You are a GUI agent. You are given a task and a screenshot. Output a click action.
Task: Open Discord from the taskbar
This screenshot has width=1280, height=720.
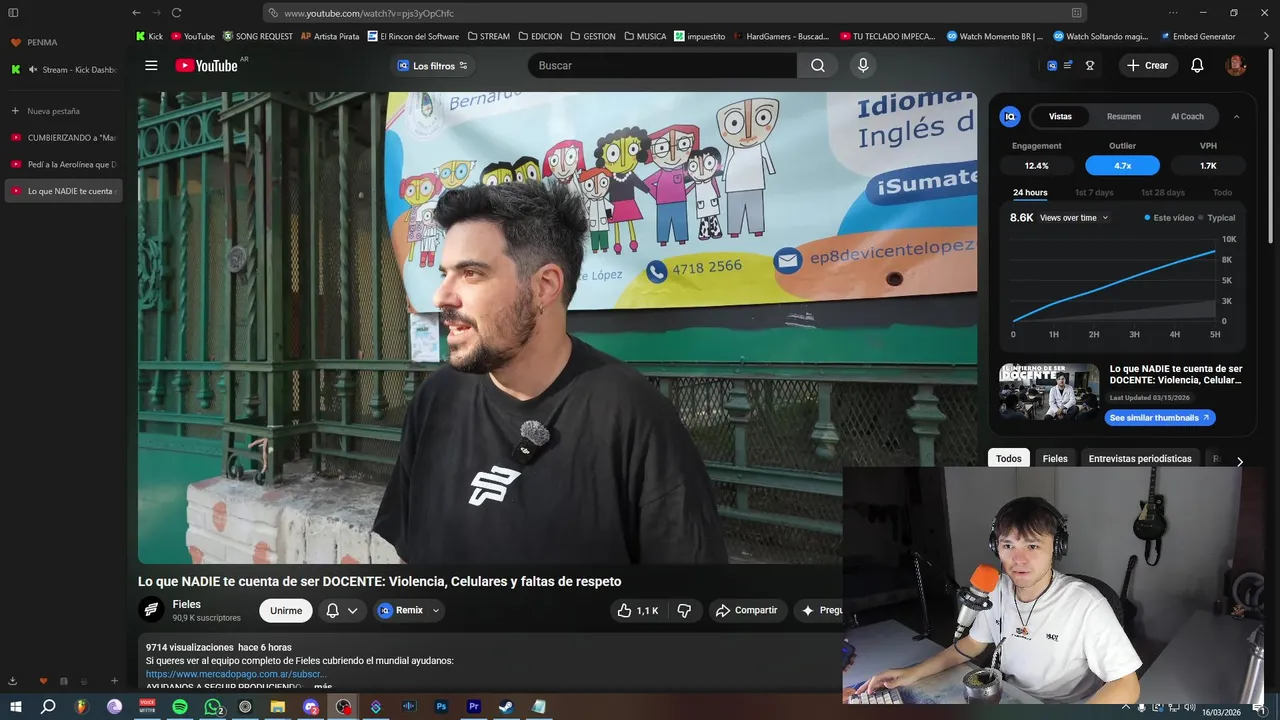[311, 707]
